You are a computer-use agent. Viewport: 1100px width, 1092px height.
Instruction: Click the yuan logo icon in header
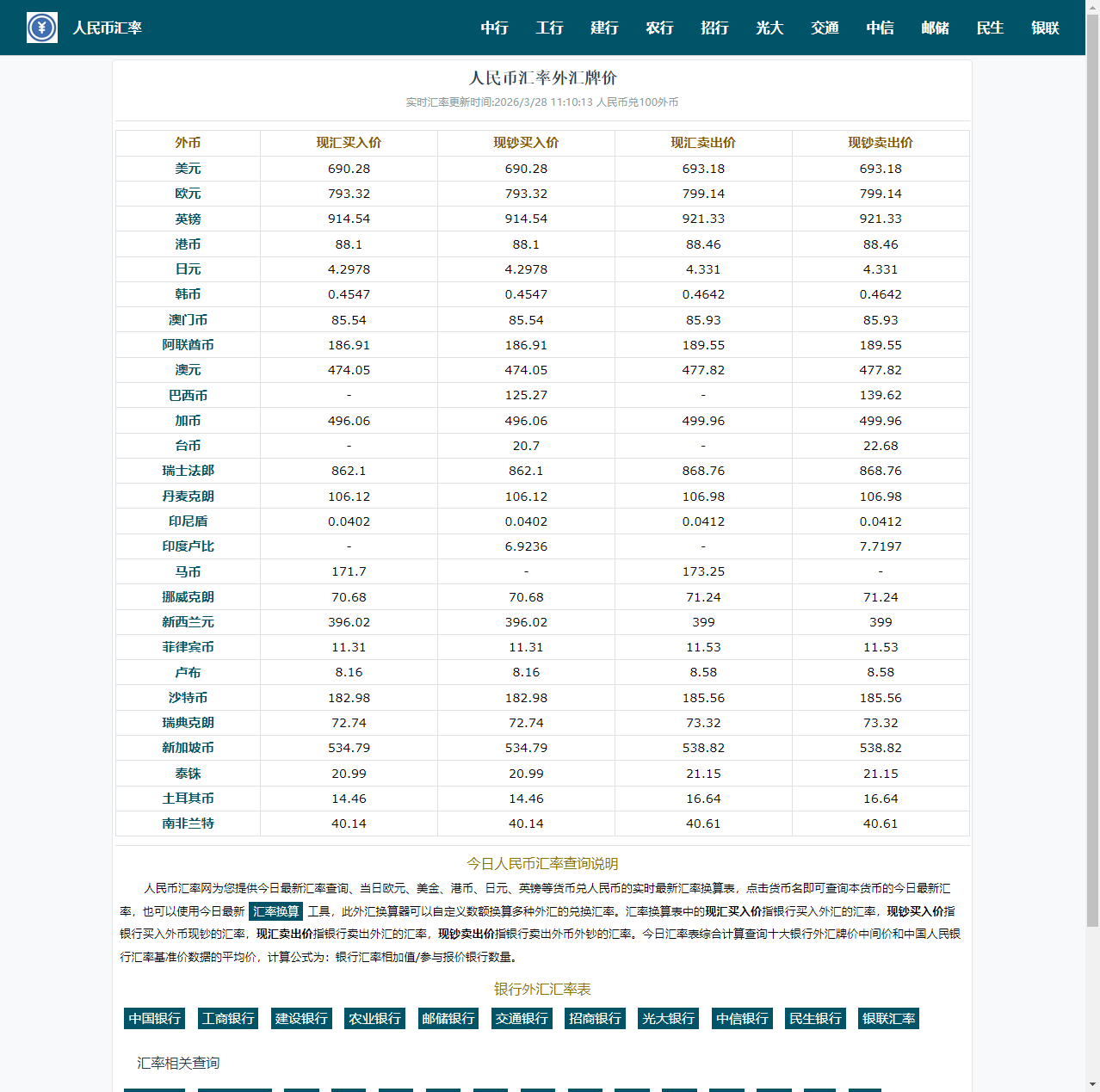pyautogui.click(x=41, y=28)
